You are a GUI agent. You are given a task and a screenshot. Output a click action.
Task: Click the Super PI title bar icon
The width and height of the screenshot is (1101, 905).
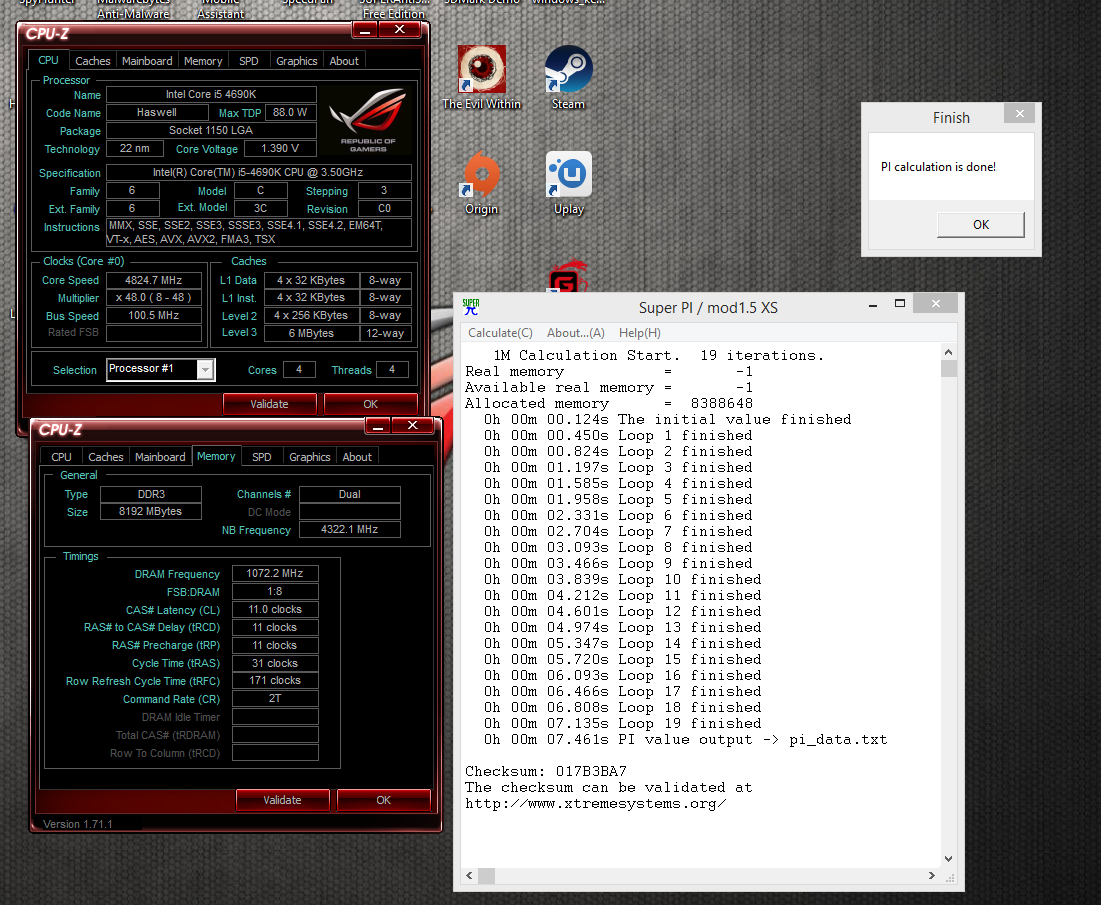pos(470,307)
